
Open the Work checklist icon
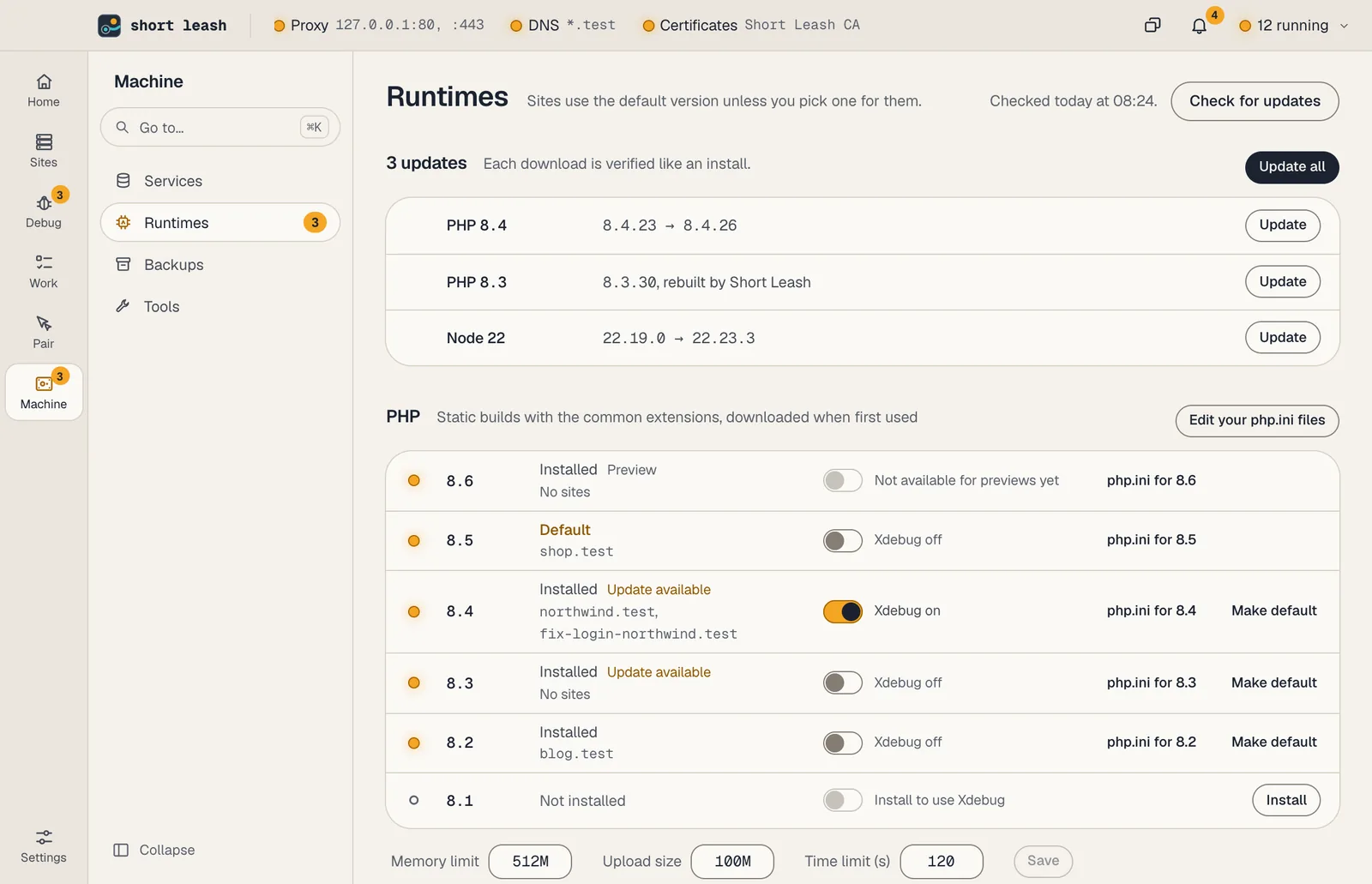(44, 262)
